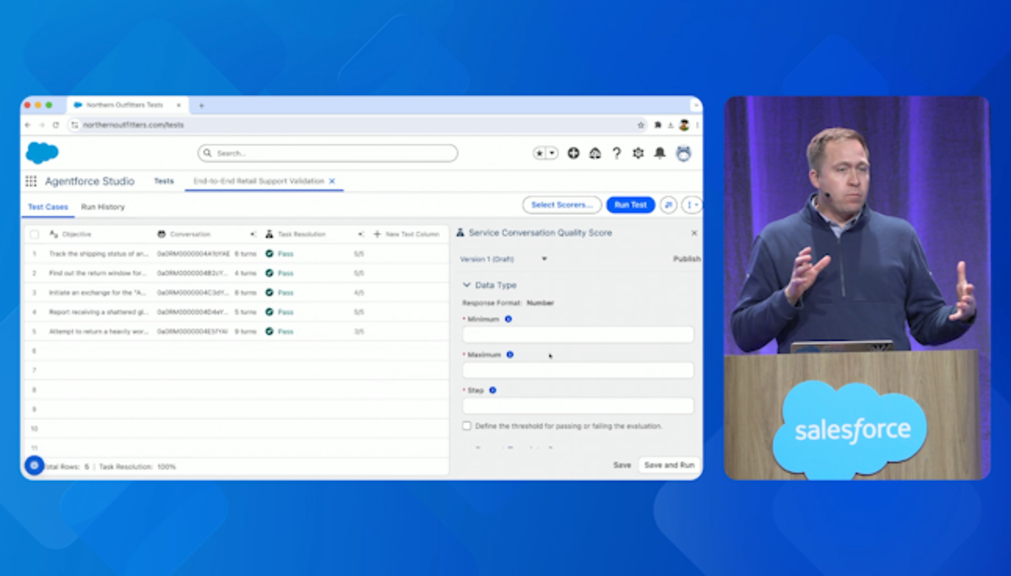Open the App Launcher grid icon

(31, 181)
